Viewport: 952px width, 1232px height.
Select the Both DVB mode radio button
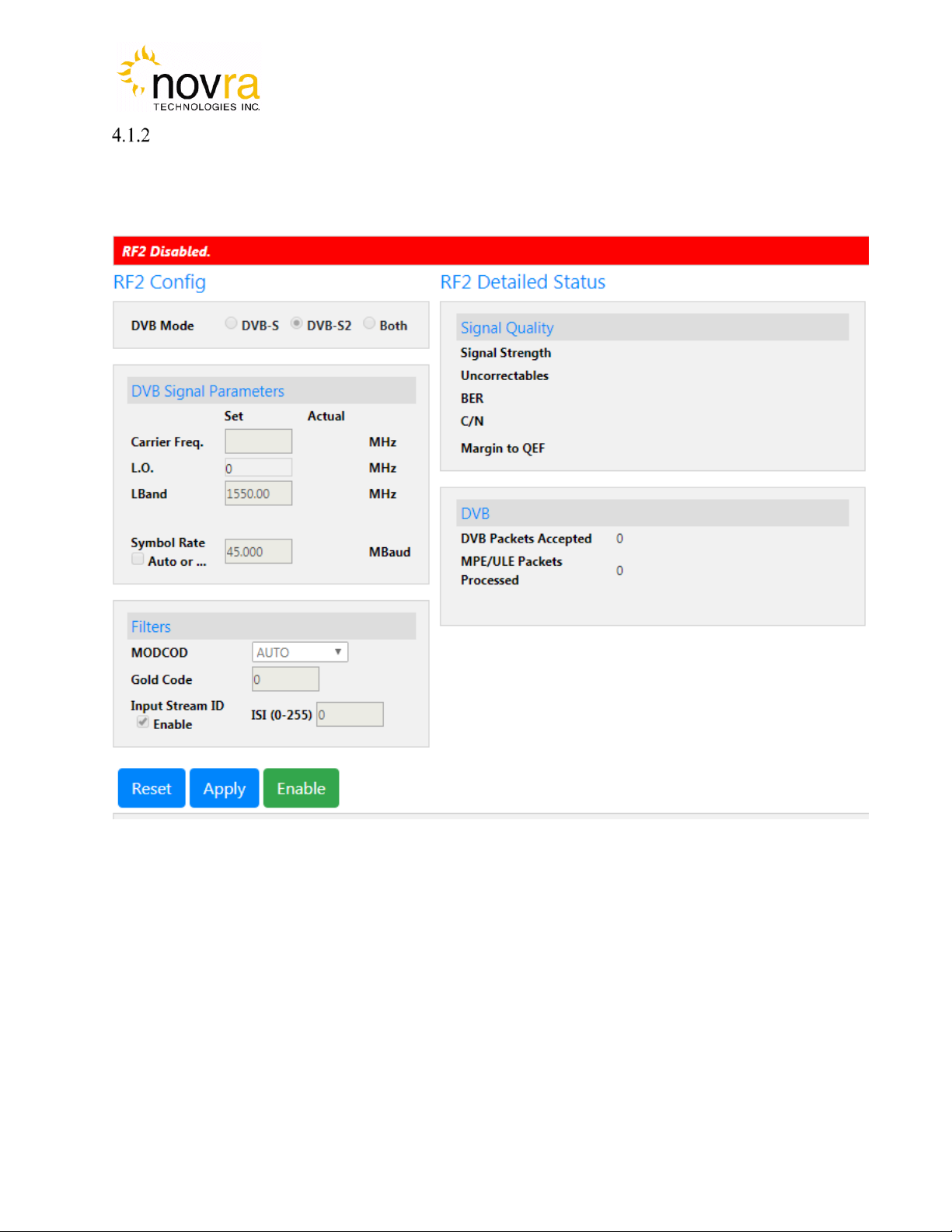[369, 323]
